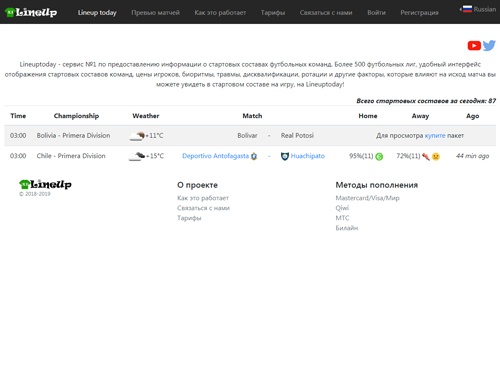The height and width of the screenshot is (375, 500).
Task: Click the Match column header
Action: tap(252, 116)
